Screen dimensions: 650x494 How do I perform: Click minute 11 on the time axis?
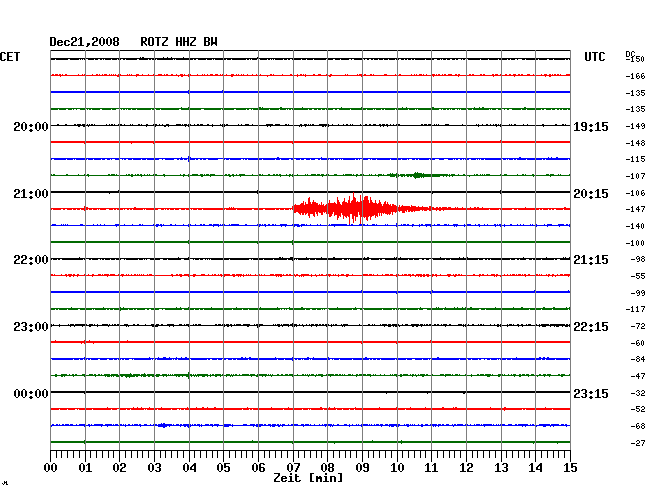(432, 467)
